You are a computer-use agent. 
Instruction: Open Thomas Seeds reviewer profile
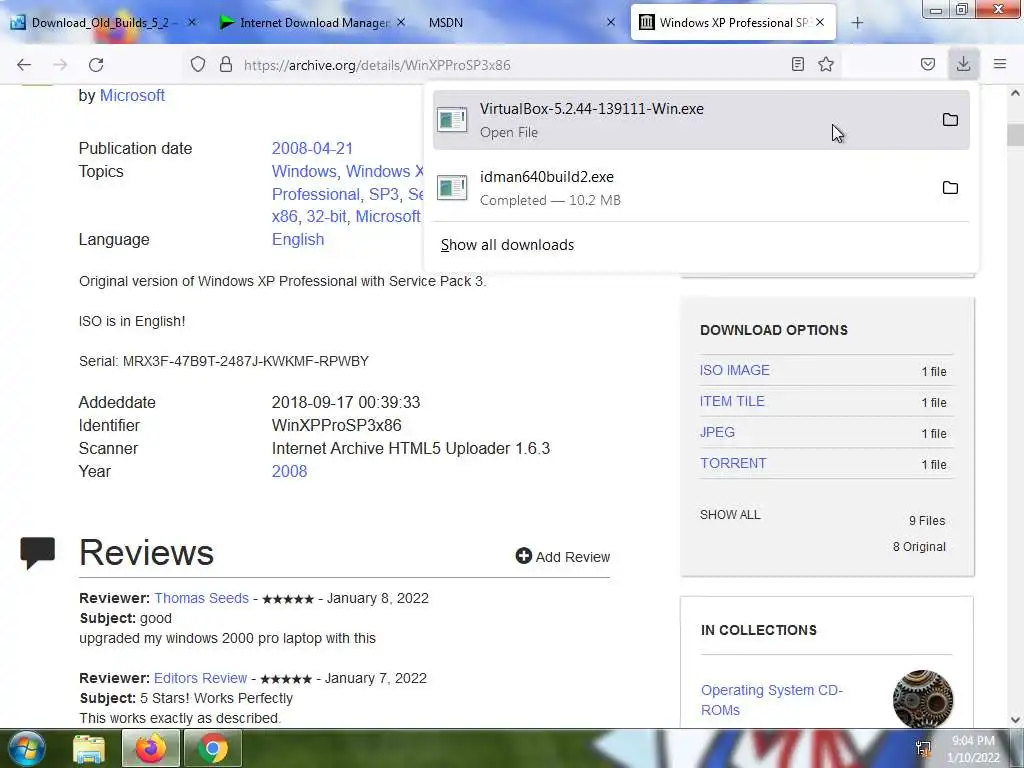pos(202,598)
